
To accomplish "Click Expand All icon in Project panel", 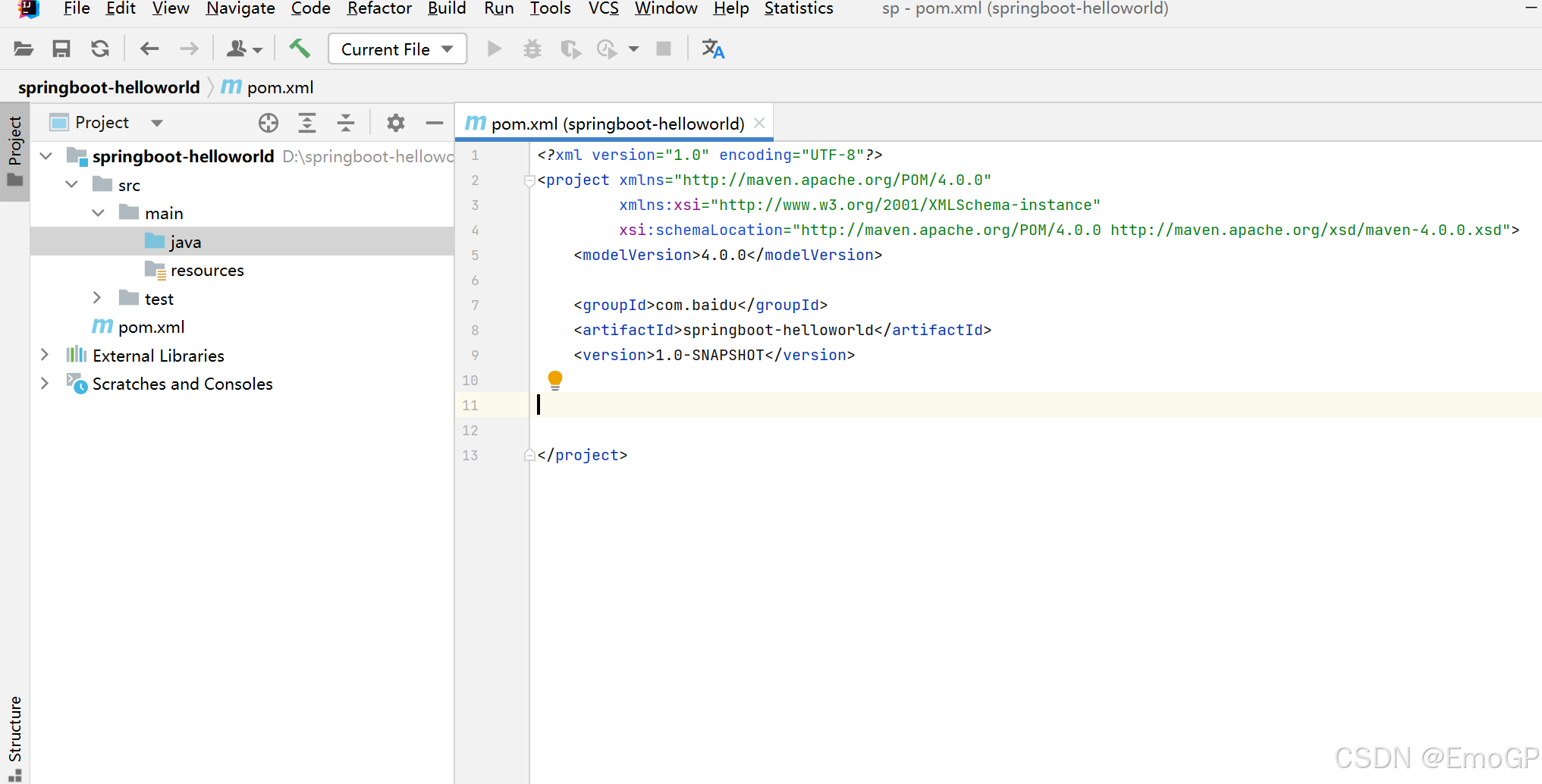I will point(307,123).
